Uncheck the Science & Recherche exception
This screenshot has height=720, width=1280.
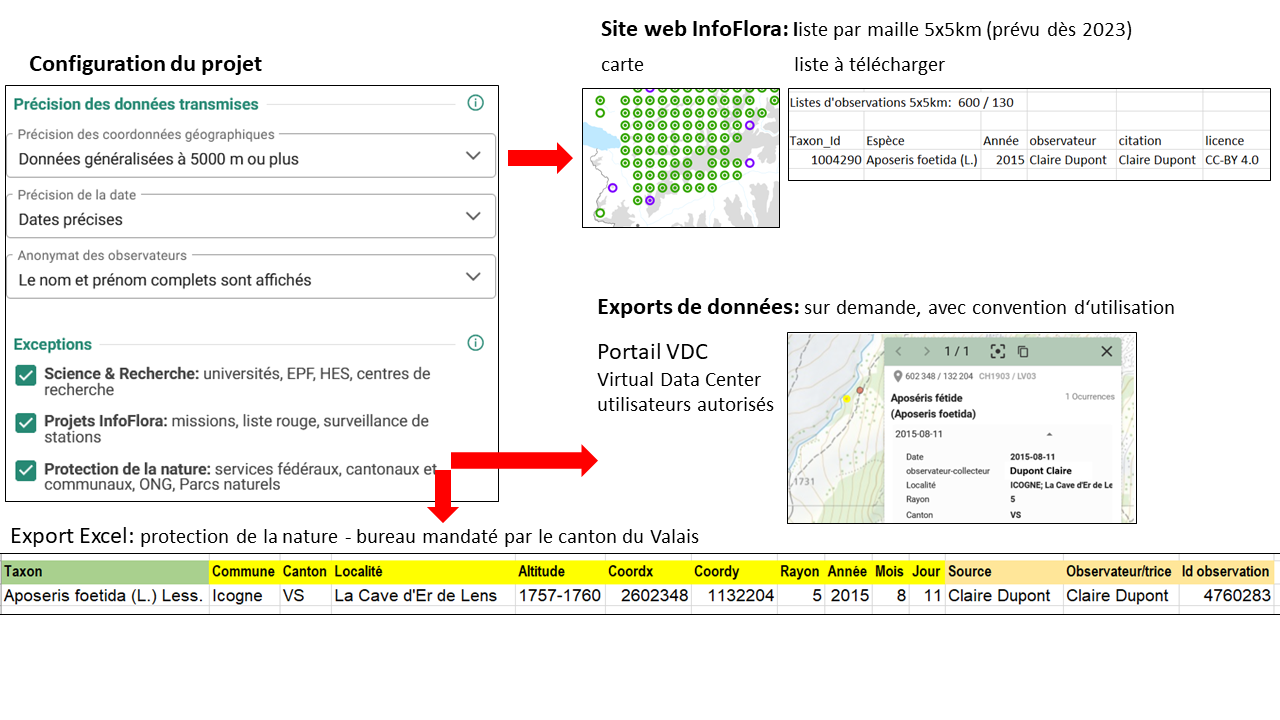click(26, 376)
